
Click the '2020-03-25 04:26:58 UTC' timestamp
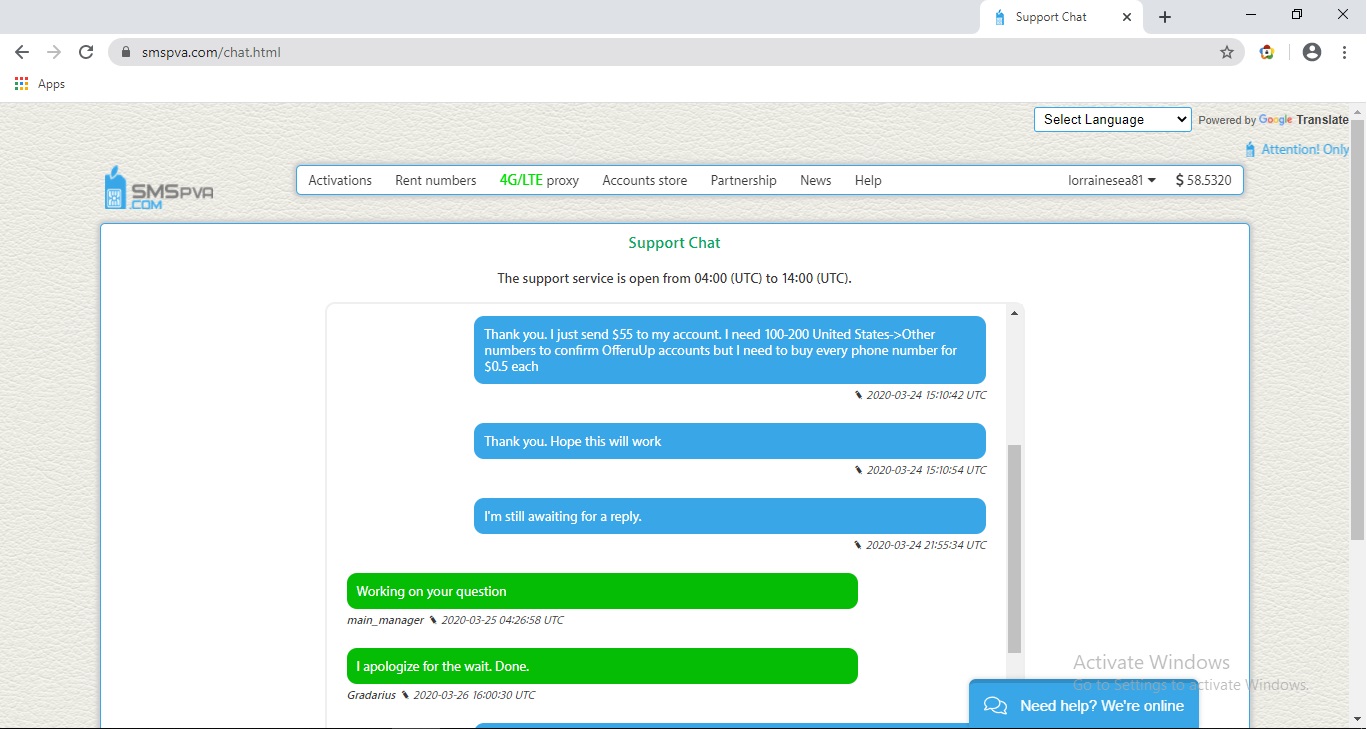pos(502,620)
